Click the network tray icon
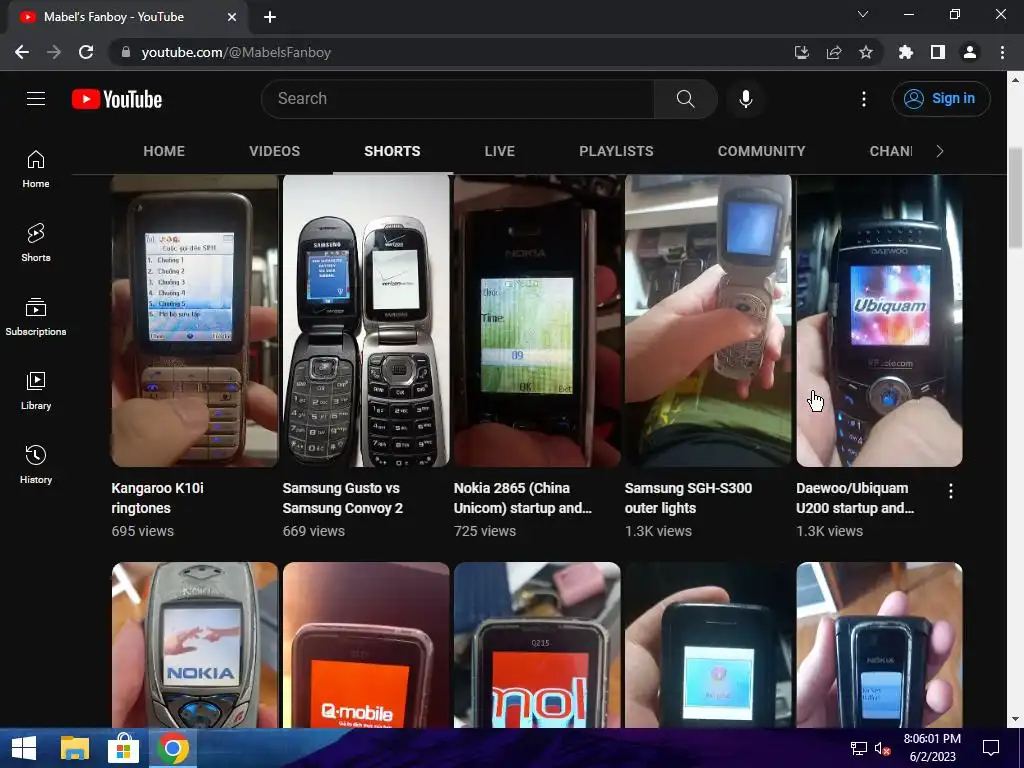The width and height of the screenshot is (1024, 768). click(858, 748)
